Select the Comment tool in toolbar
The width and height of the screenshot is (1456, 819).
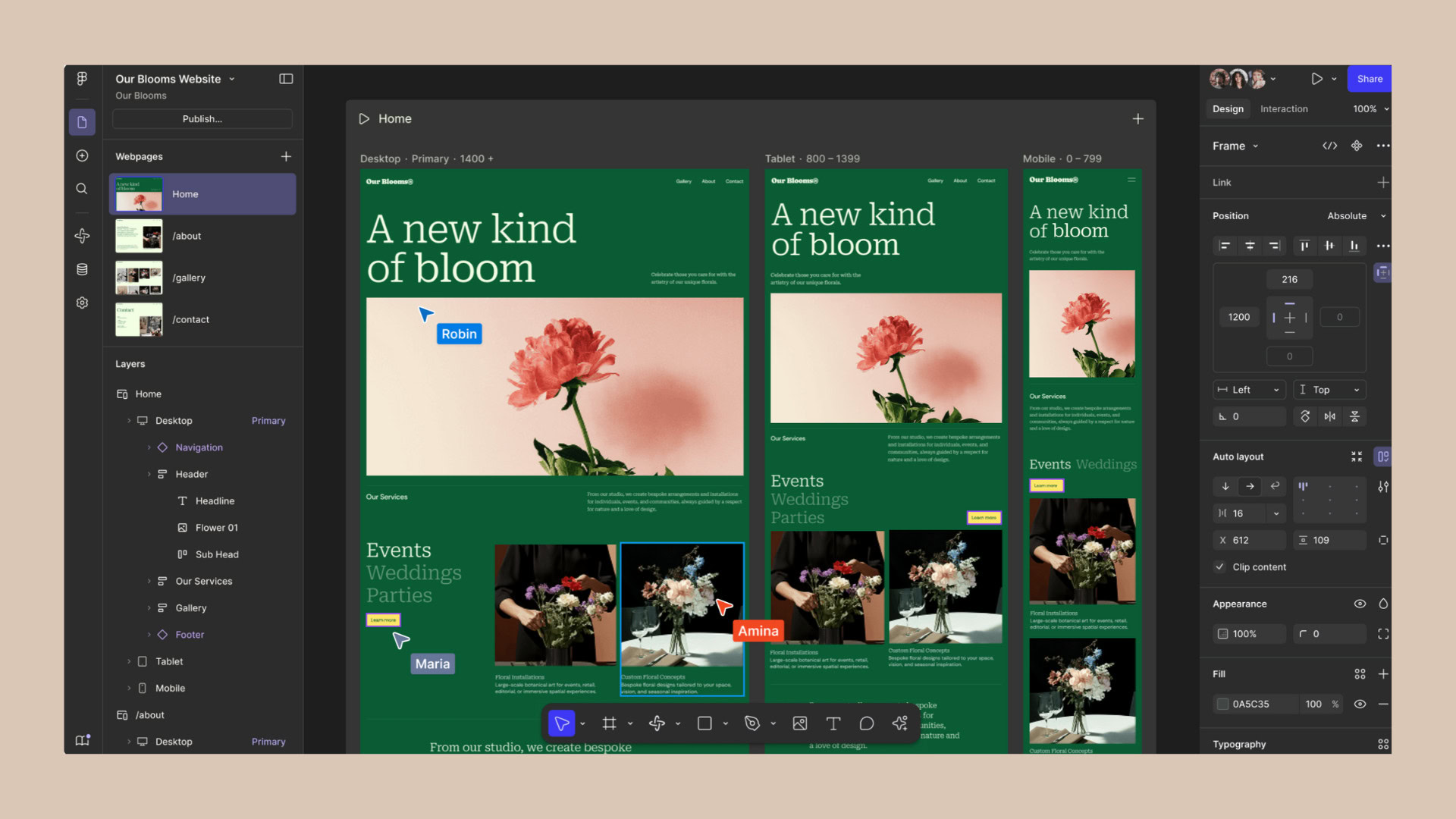coord(866,723)
